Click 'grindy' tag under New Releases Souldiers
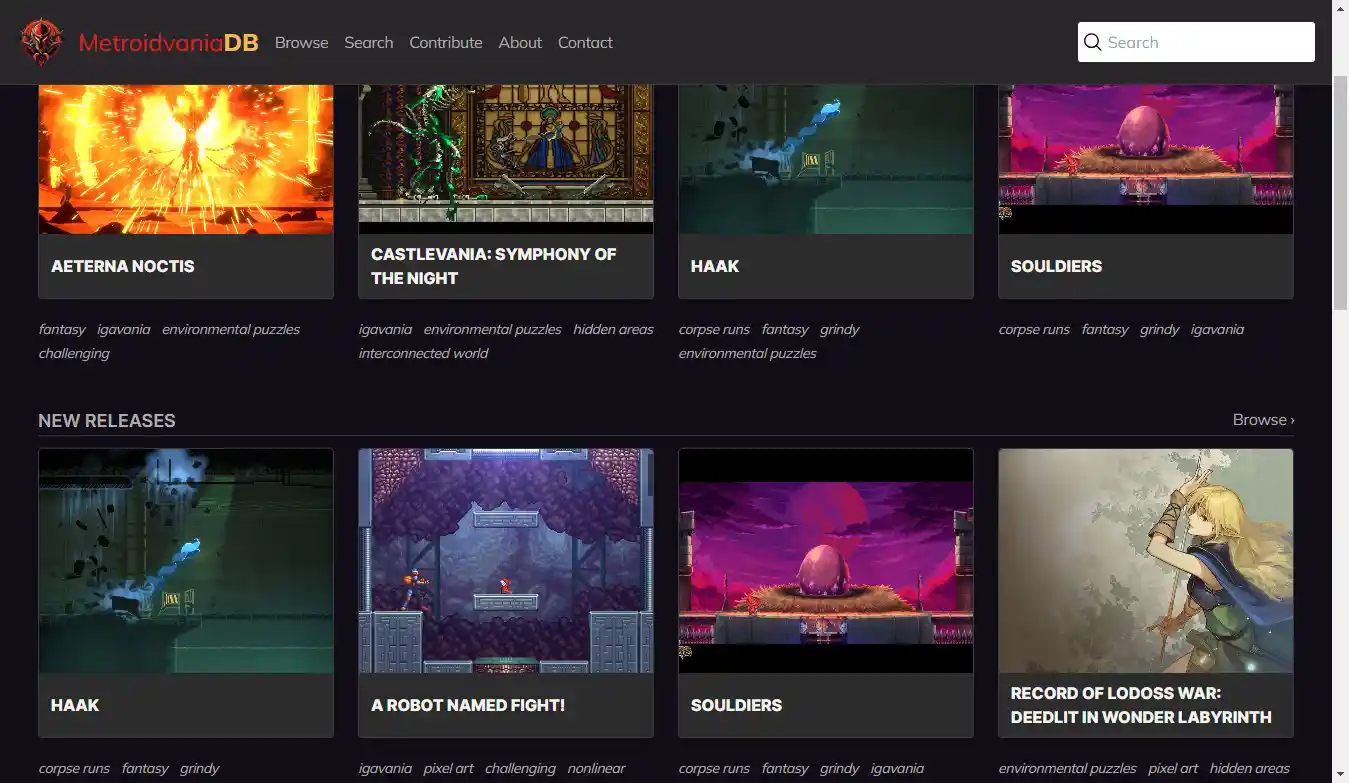1349x783 pixels. (x=840, y=768)
